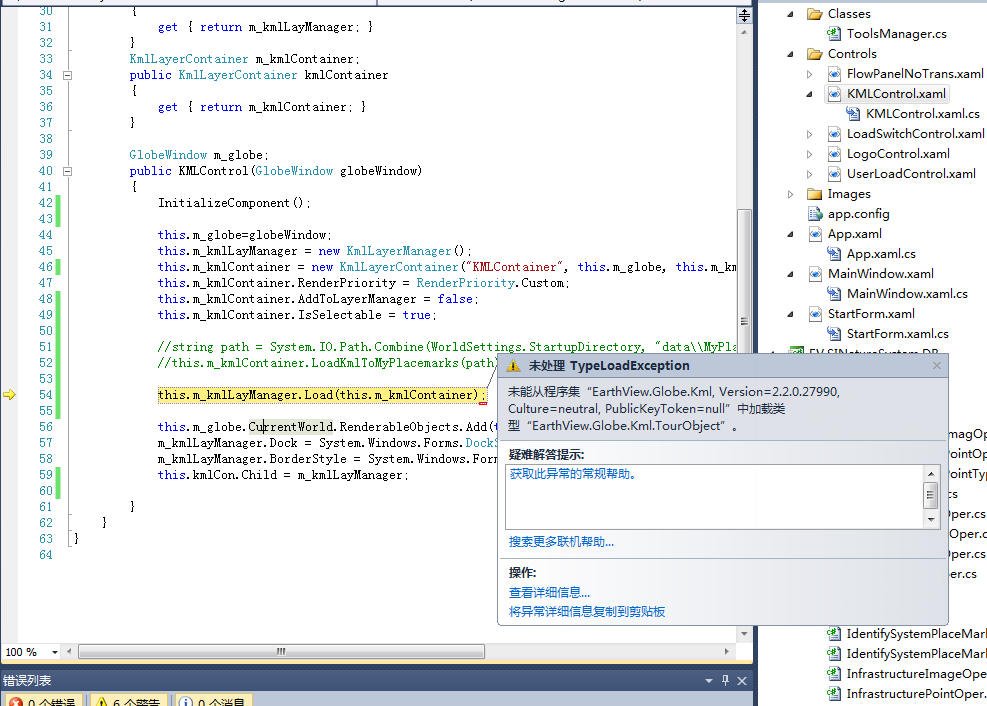Click the editor horizontal scrollbar left arrow

[x=69, y=651]
